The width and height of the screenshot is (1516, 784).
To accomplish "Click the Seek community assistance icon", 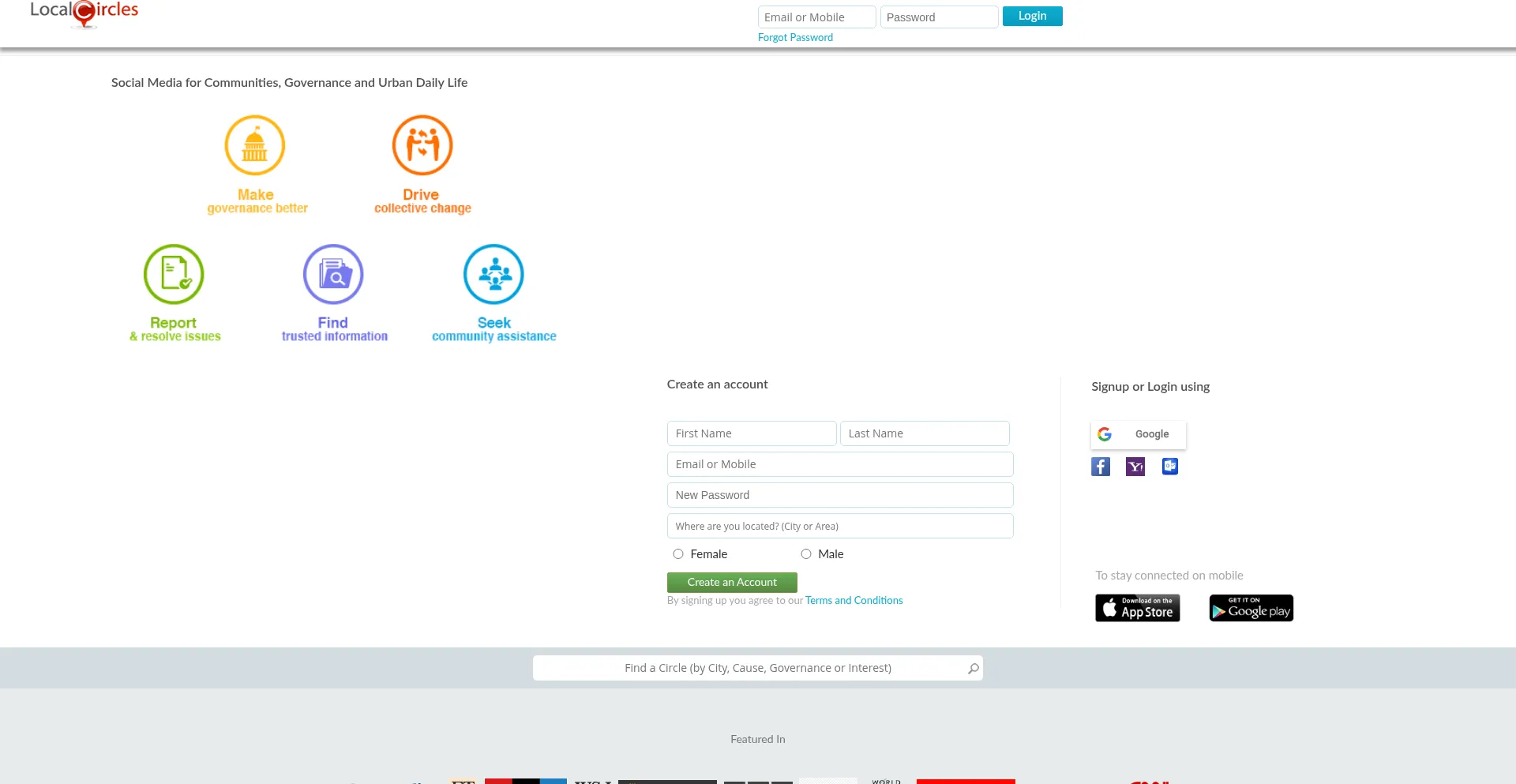I will [493, 274].
